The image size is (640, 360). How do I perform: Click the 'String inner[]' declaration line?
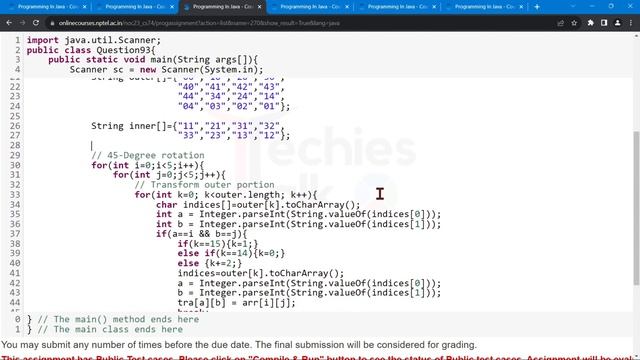coord(188,126)
